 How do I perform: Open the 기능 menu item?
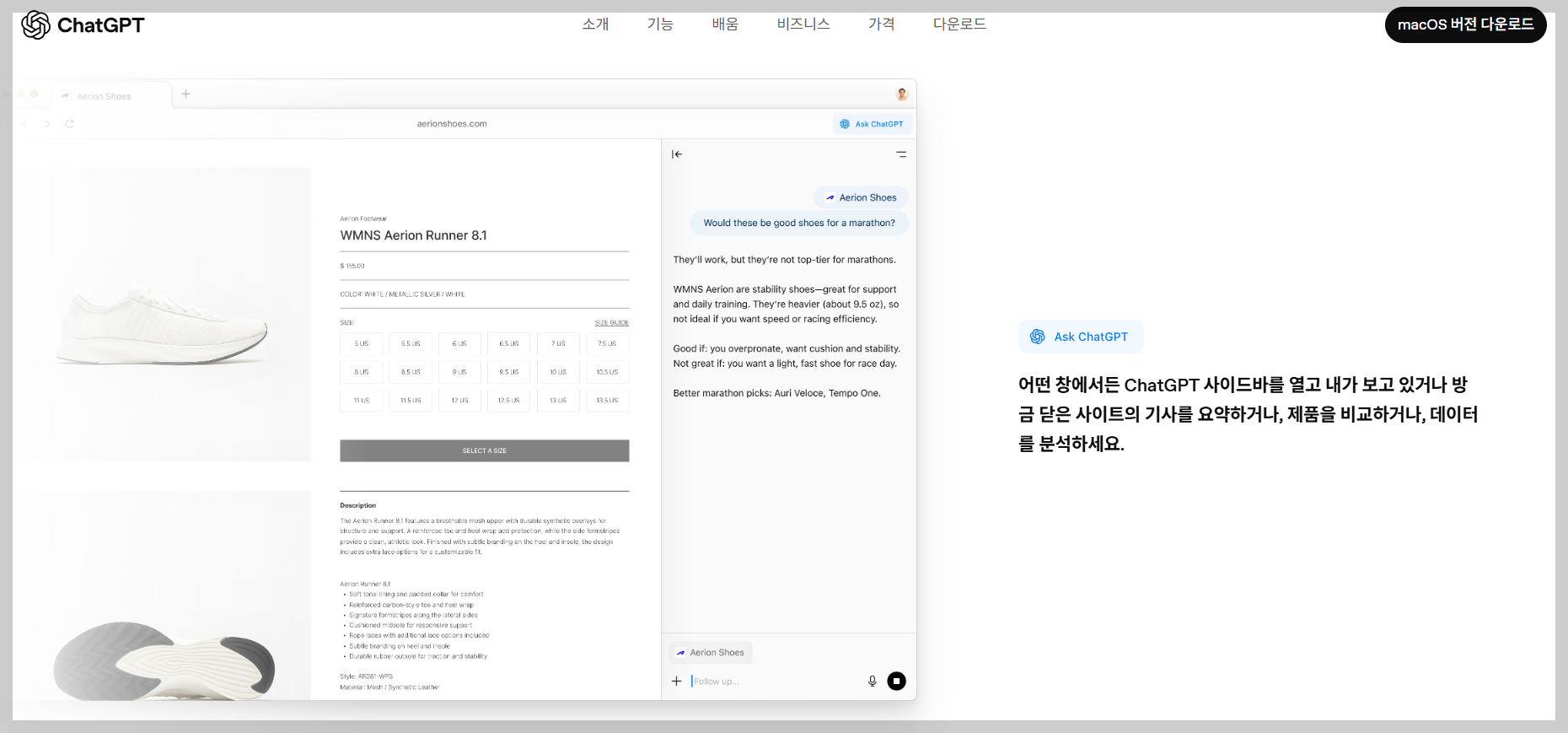pyautogui.click(x=660, y=24)
